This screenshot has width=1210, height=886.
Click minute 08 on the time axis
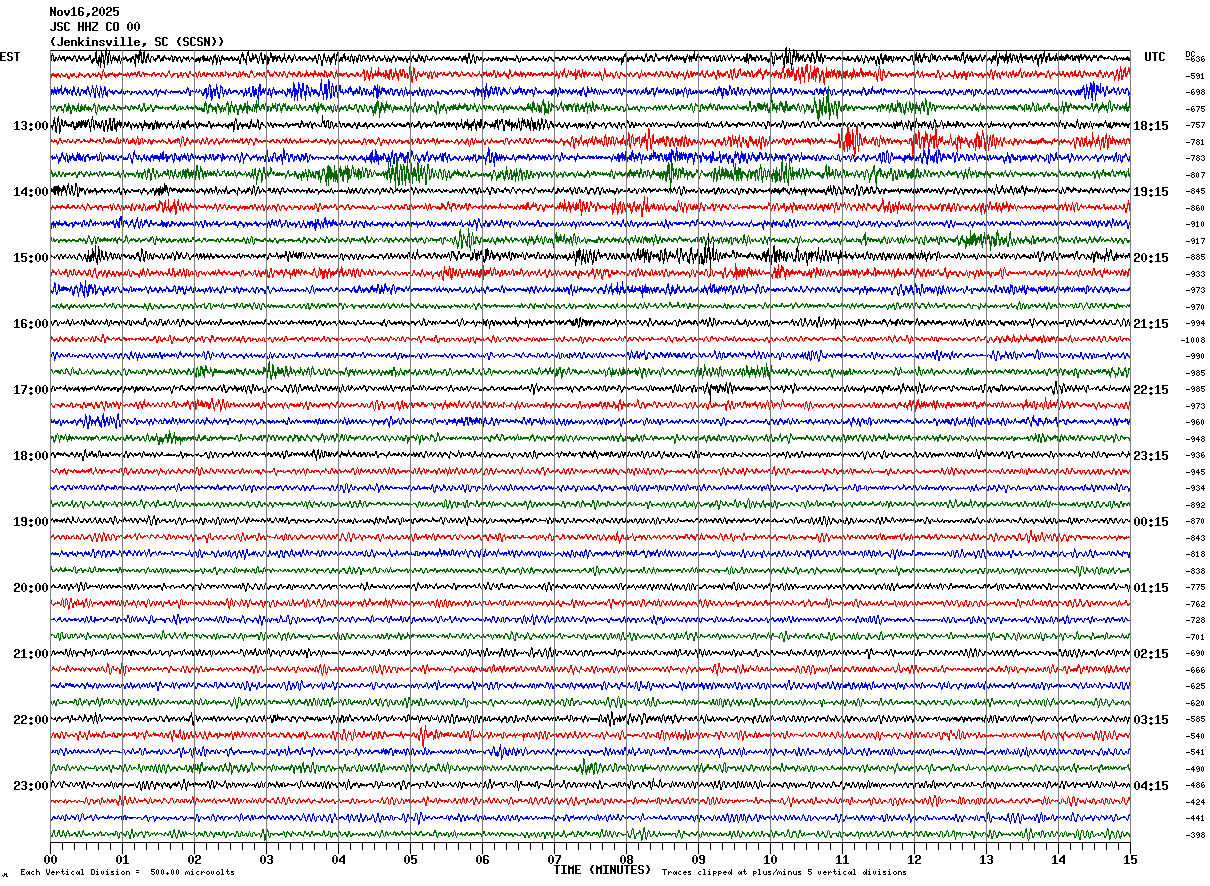pos(626,859)
